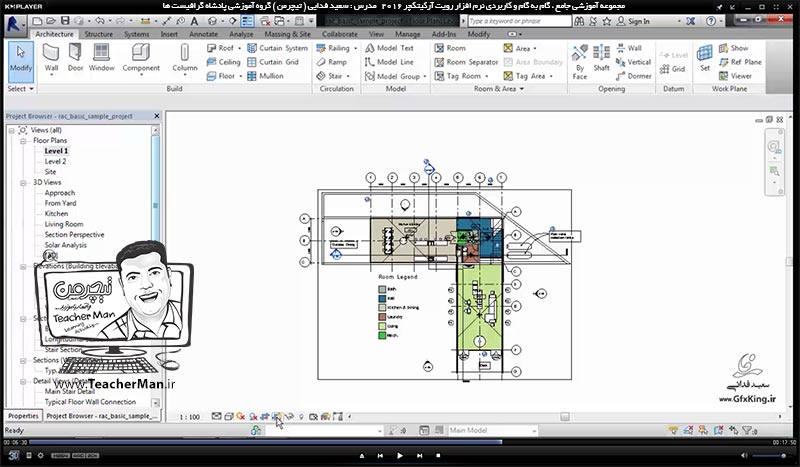The height and width of the screenshot is (467, 800).
Task: Switch to the Collaborate ribbon tab
Action: [339, 34]
